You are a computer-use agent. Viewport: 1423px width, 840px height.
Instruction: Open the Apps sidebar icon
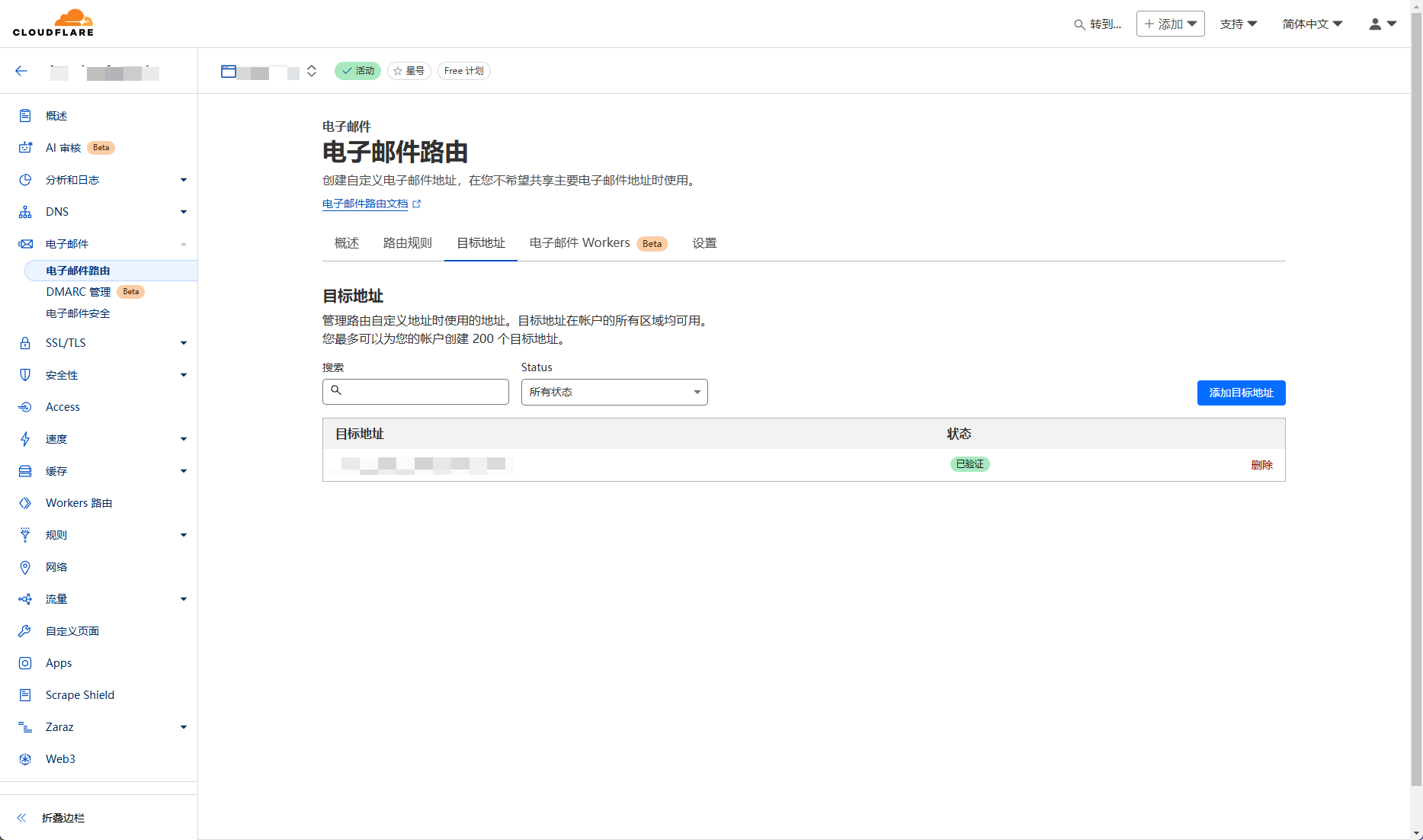click(x=25, y=663)
